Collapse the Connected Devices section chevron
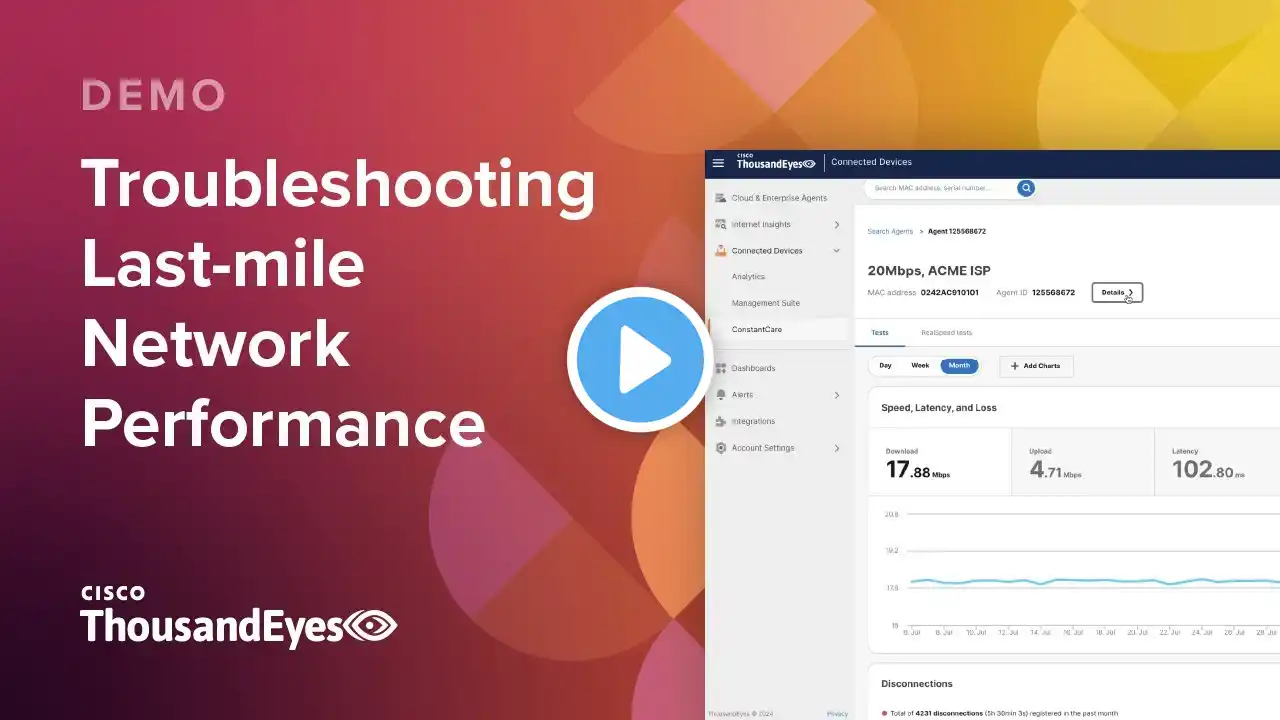1280x720 pixels. tap(837, 251)
